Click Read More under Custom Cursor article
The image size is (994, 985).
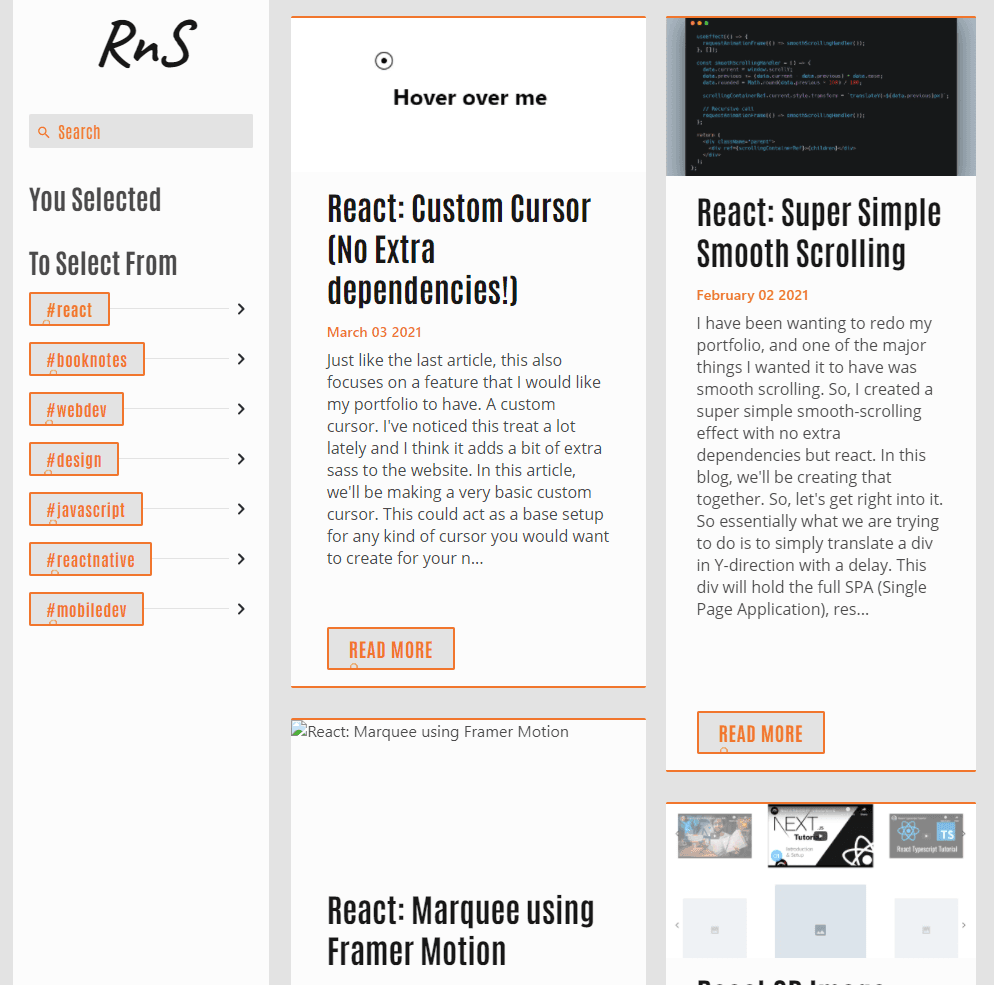point(391,649)
